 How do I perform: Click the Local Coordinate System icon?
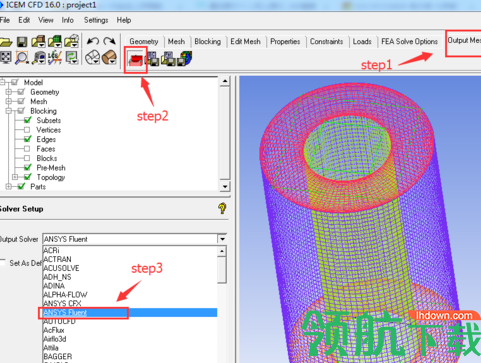tap(55, 58)
